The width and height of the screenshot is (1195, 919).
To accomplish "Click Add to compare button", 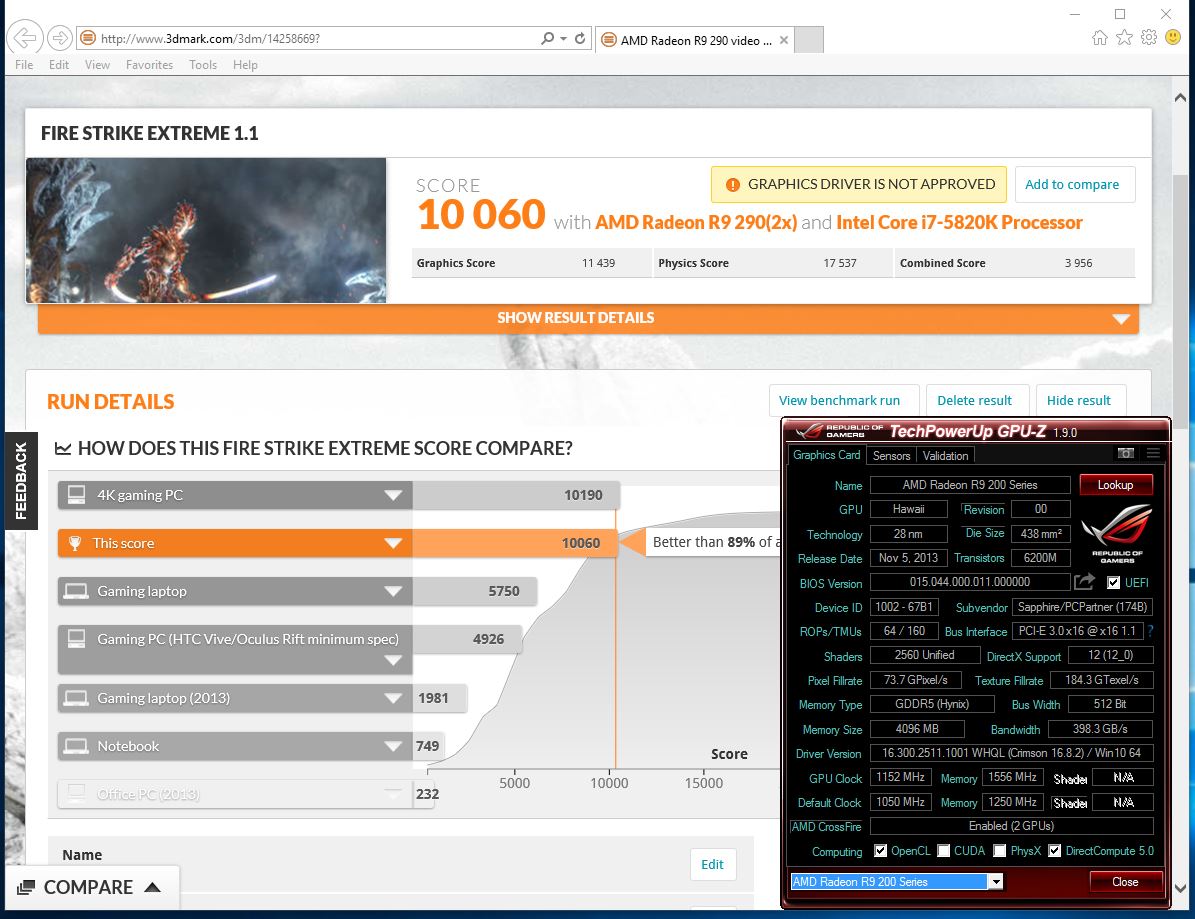I will pyautogui.click(x=1075, y=184).
